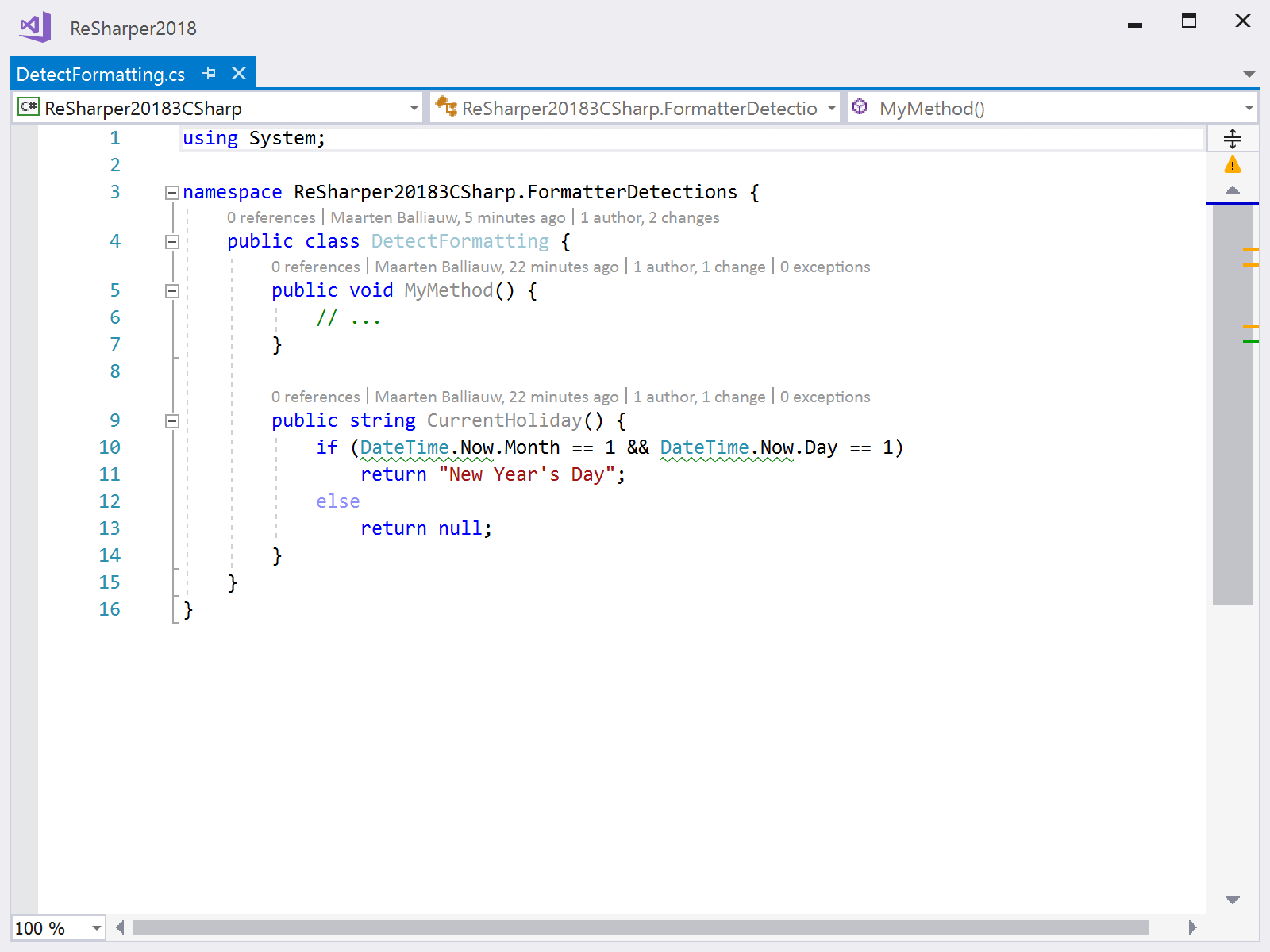This screenshot has height=952, width=1270.
Task: Click 'FormatterDetections' in the namespace declaration
Action: 632,192
